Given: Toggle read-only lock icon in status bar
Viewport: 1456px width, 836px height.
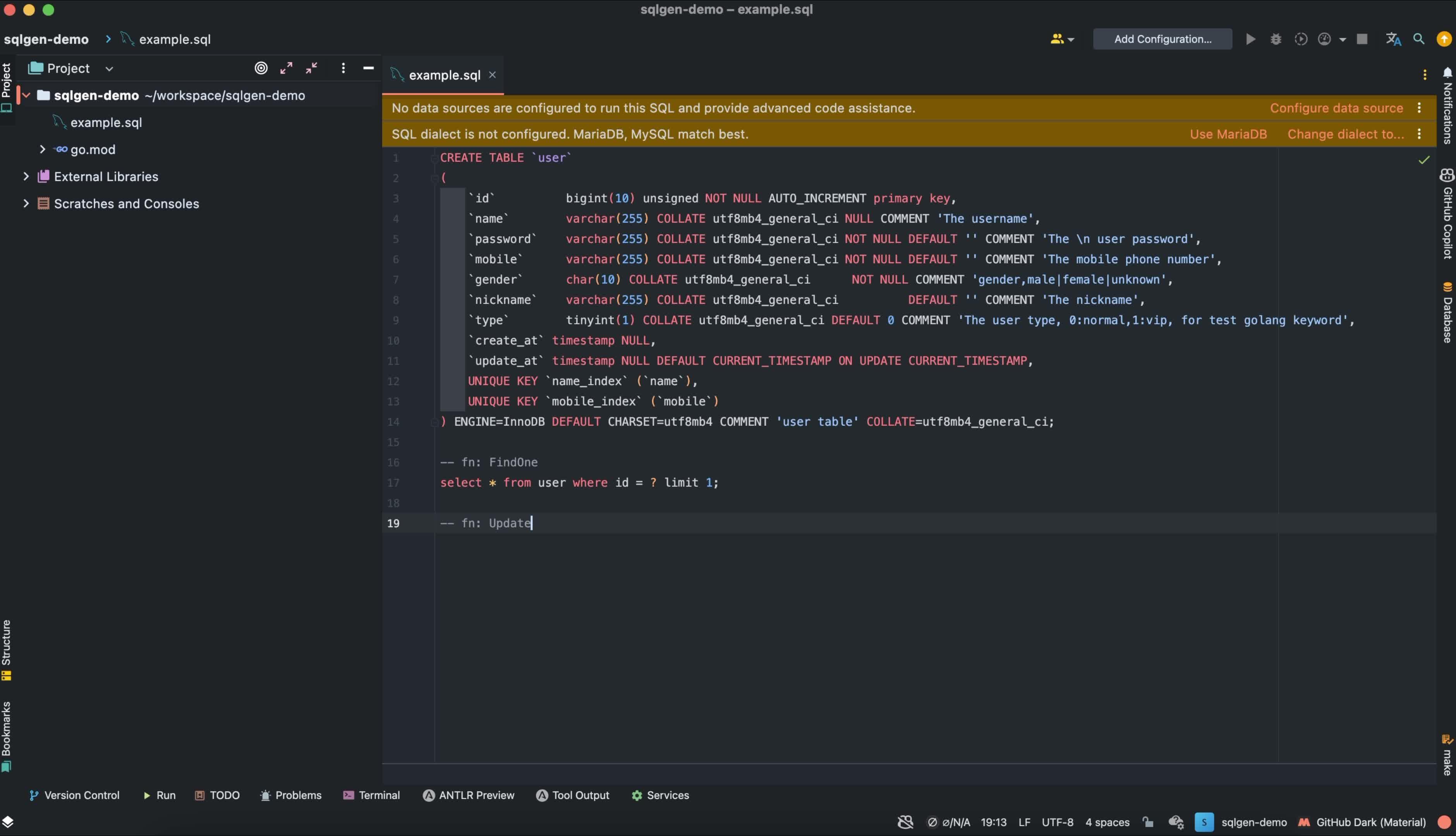Looking at the screenshot, I should (x=1148, y=822).
